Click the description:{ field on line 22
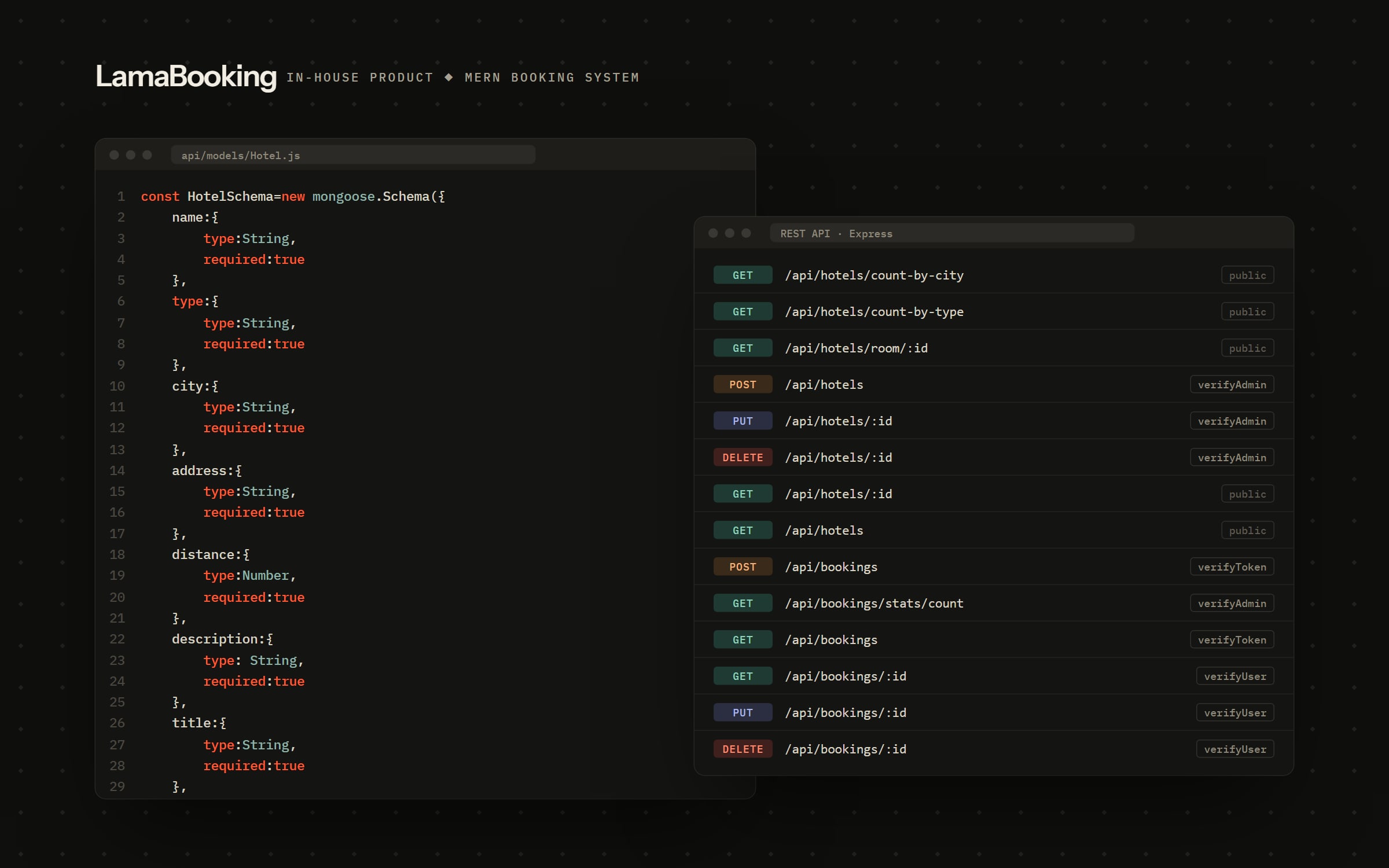This screenshot has width=1389, height=868. pos(222,639)
